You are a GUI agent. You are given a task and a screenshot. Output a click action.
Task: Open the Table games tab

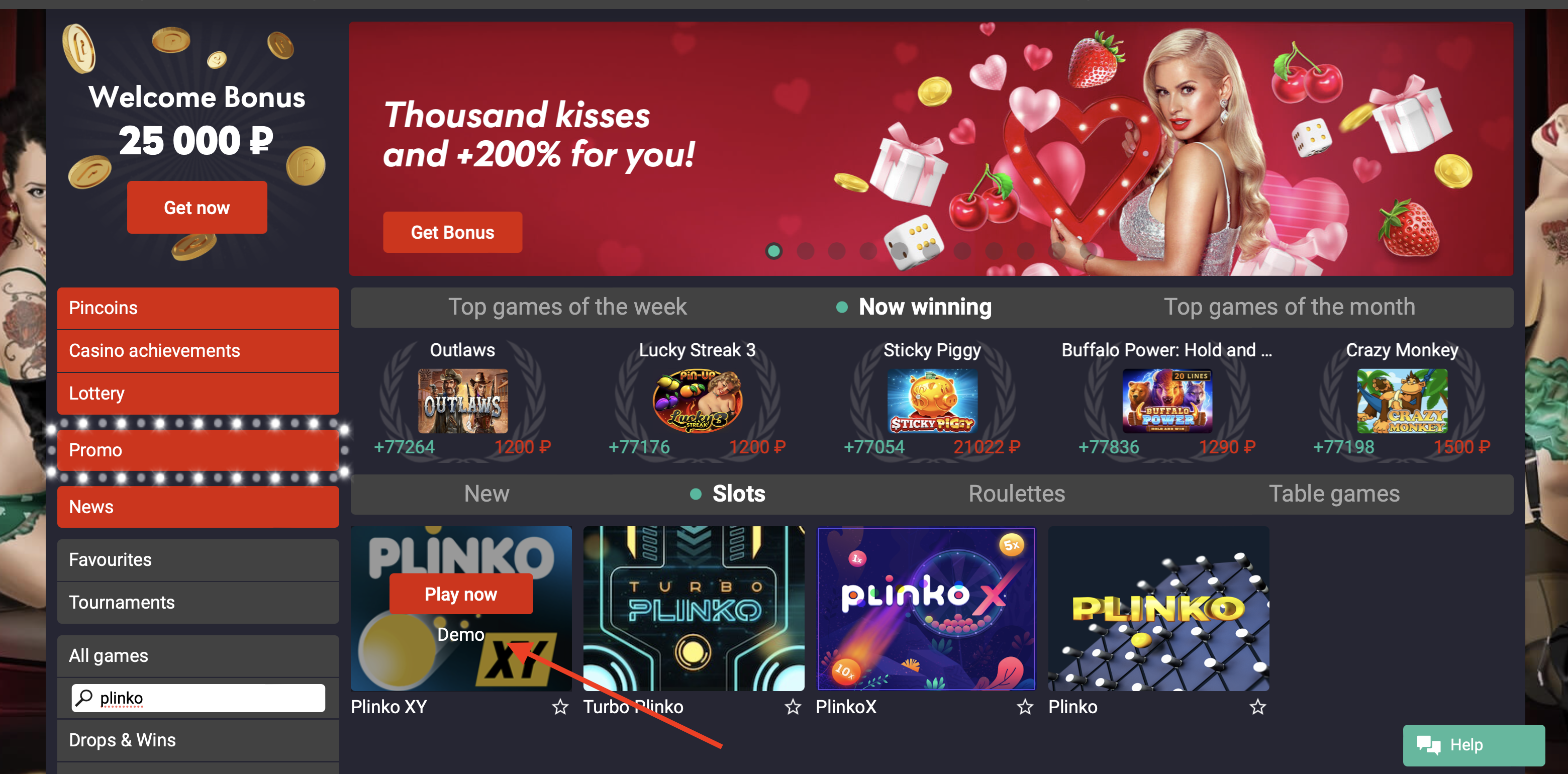coord(1334,494)
